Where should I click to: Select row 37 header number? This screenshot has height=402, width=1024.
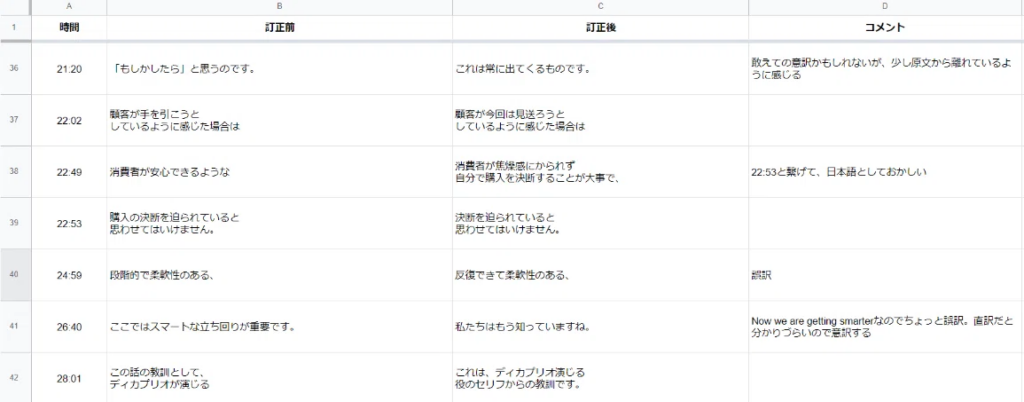point(15,120)
